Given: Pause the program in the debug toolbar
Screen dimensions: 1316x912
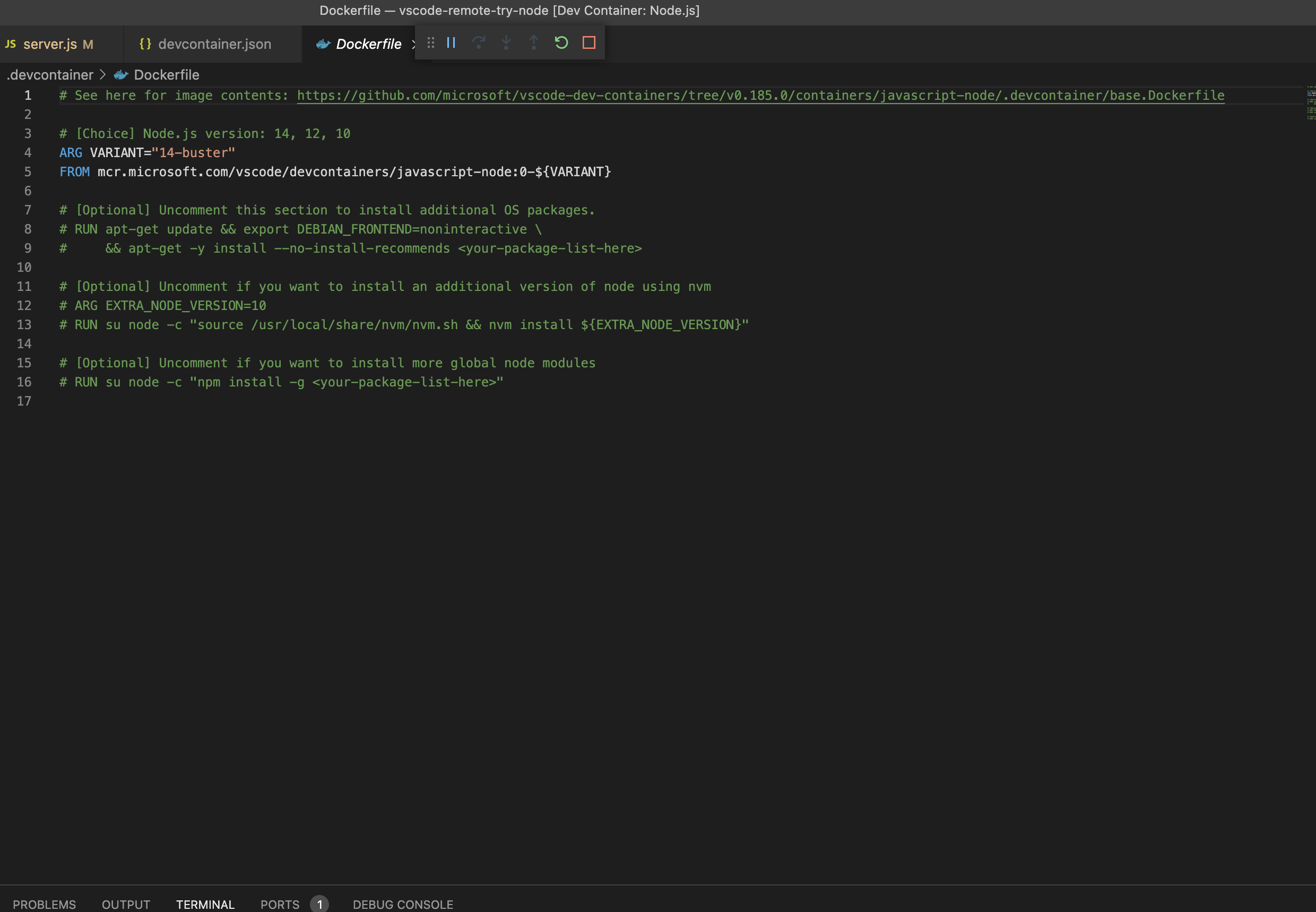Looking at the screenshot, I should [x=451, y=42].
